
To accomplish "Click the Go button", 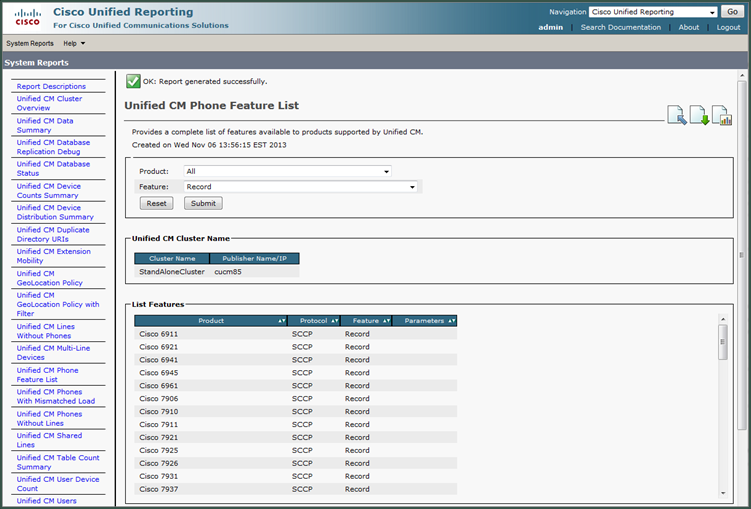I will 732,12.
